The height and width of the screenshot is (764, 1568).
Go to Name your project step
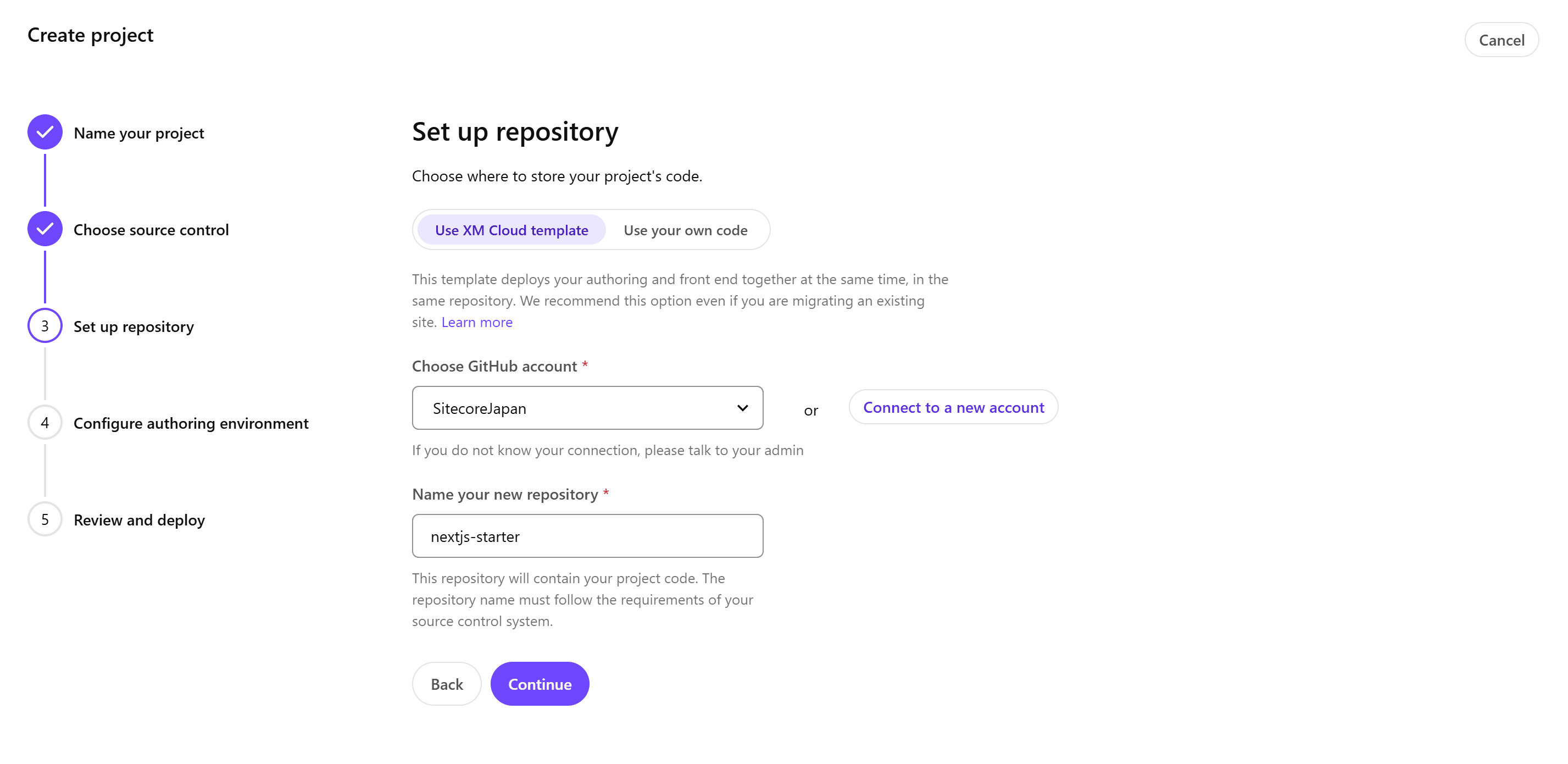(139, 134)
